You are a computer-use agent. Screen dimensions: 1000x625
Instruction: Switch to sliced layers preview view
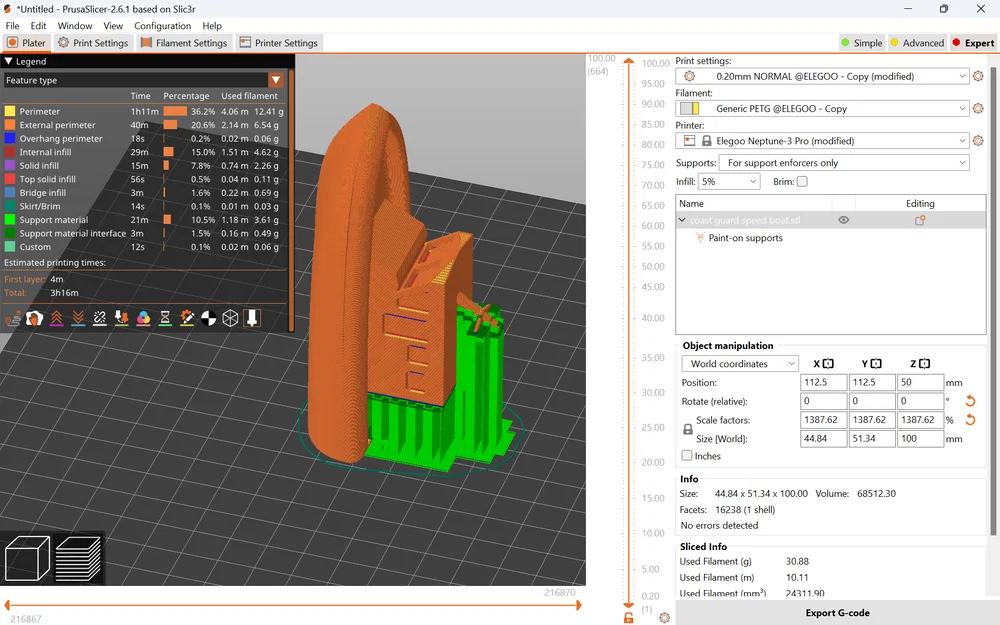[x=78, y=559]
